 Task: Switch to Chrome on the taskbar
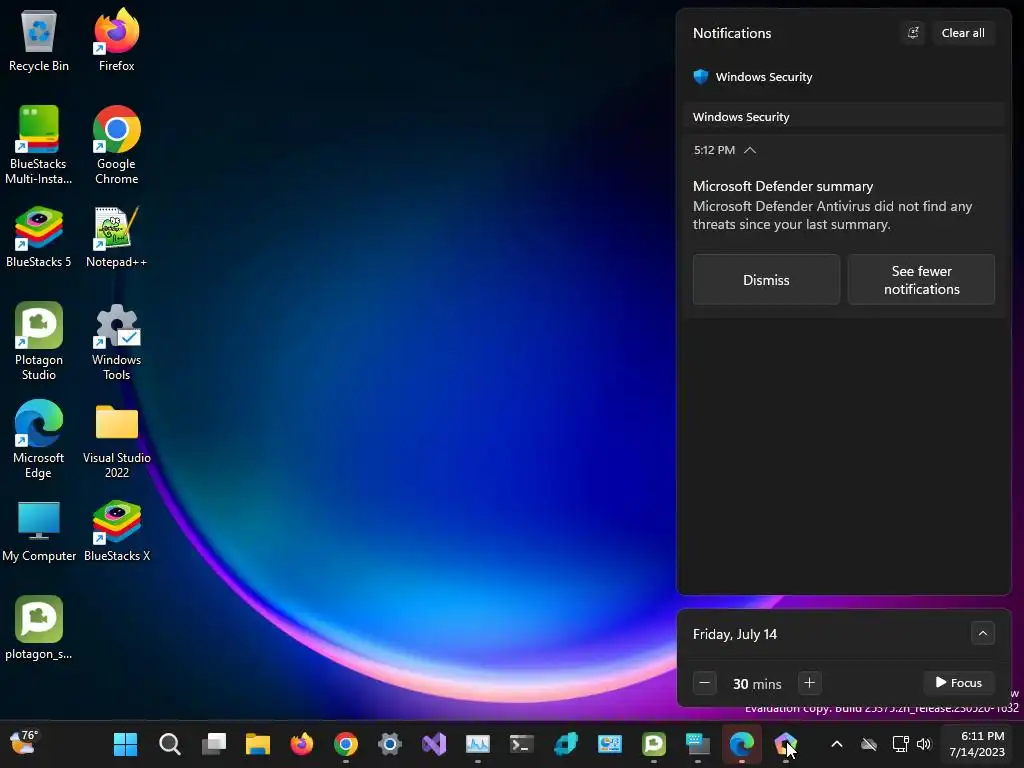[x=346, y=744]
